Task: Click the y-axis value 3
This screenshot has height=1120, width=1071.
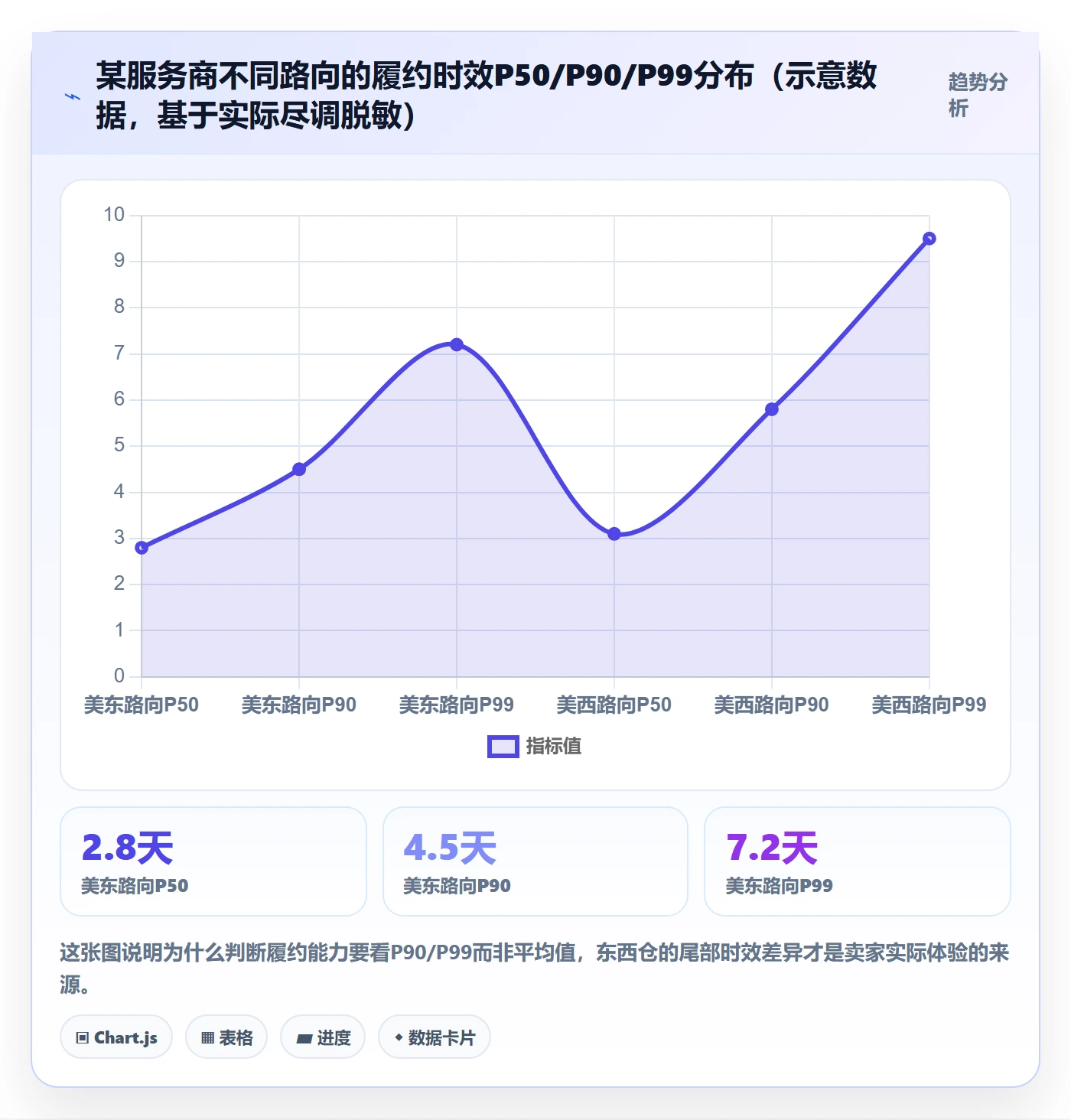Action: coord(119,538)
